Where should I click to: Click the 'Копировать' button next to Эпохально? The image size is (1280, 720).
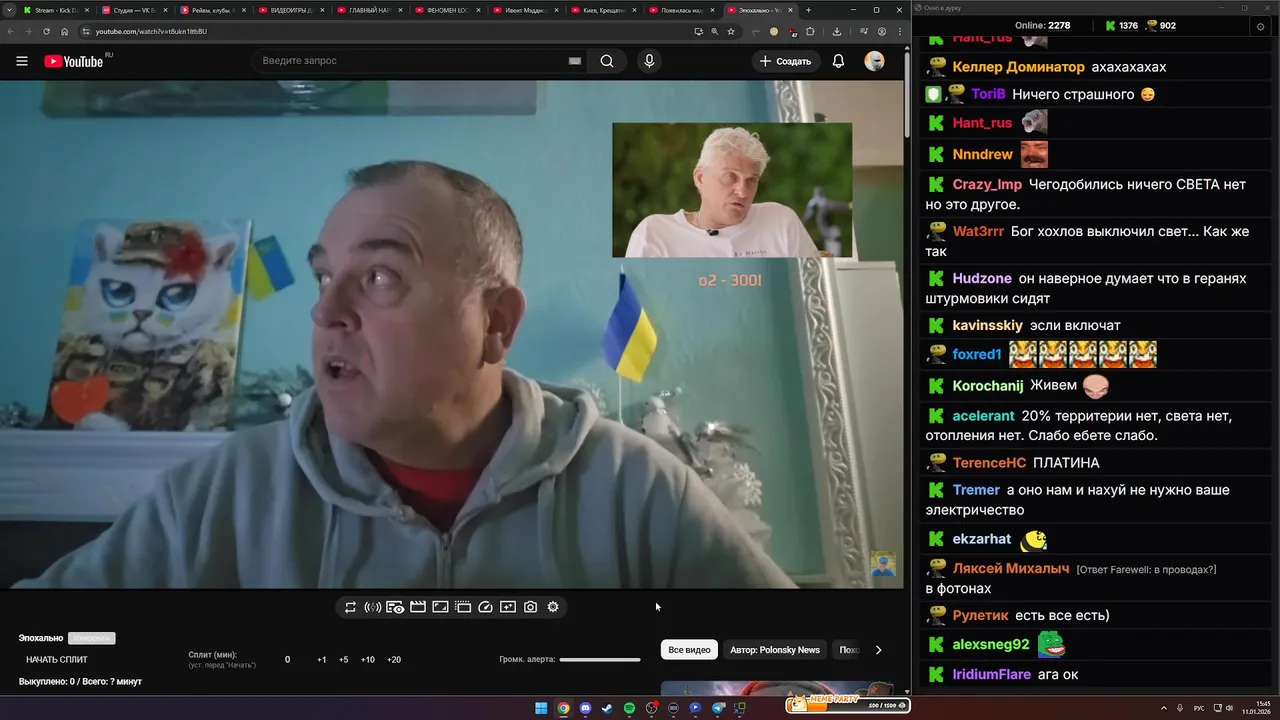tap(91, 638)
